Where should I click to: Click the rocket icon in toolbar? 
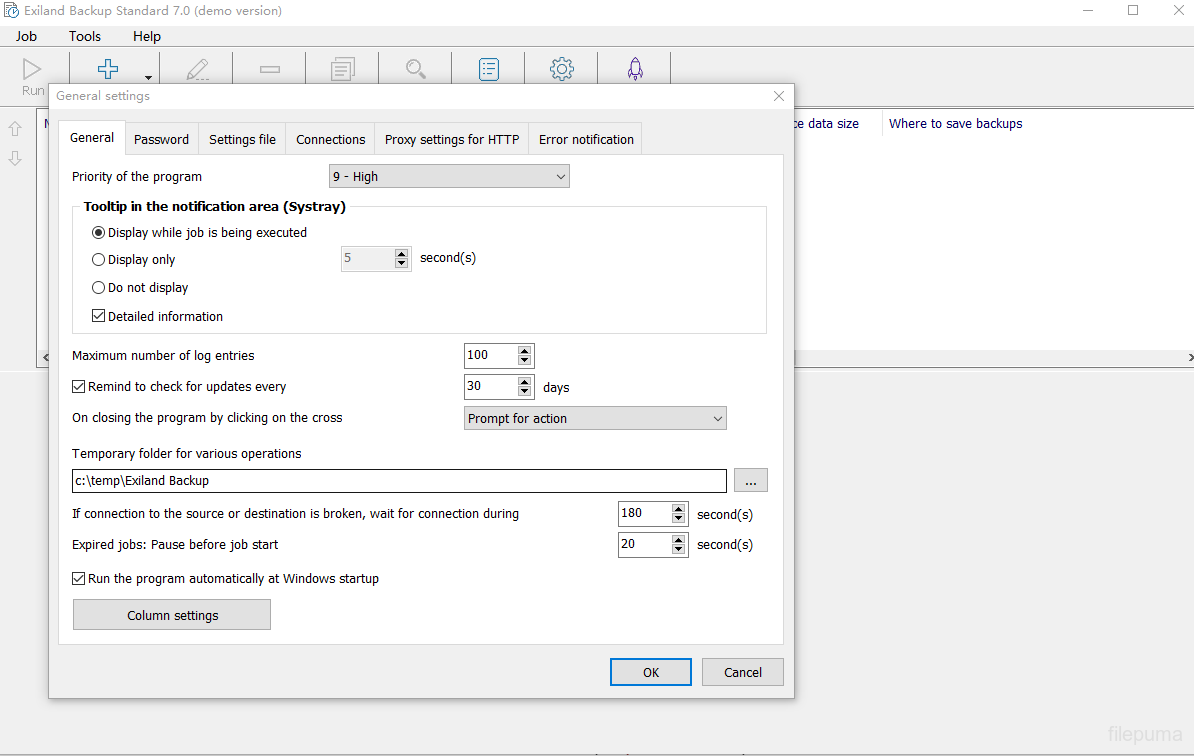point(635,69)
